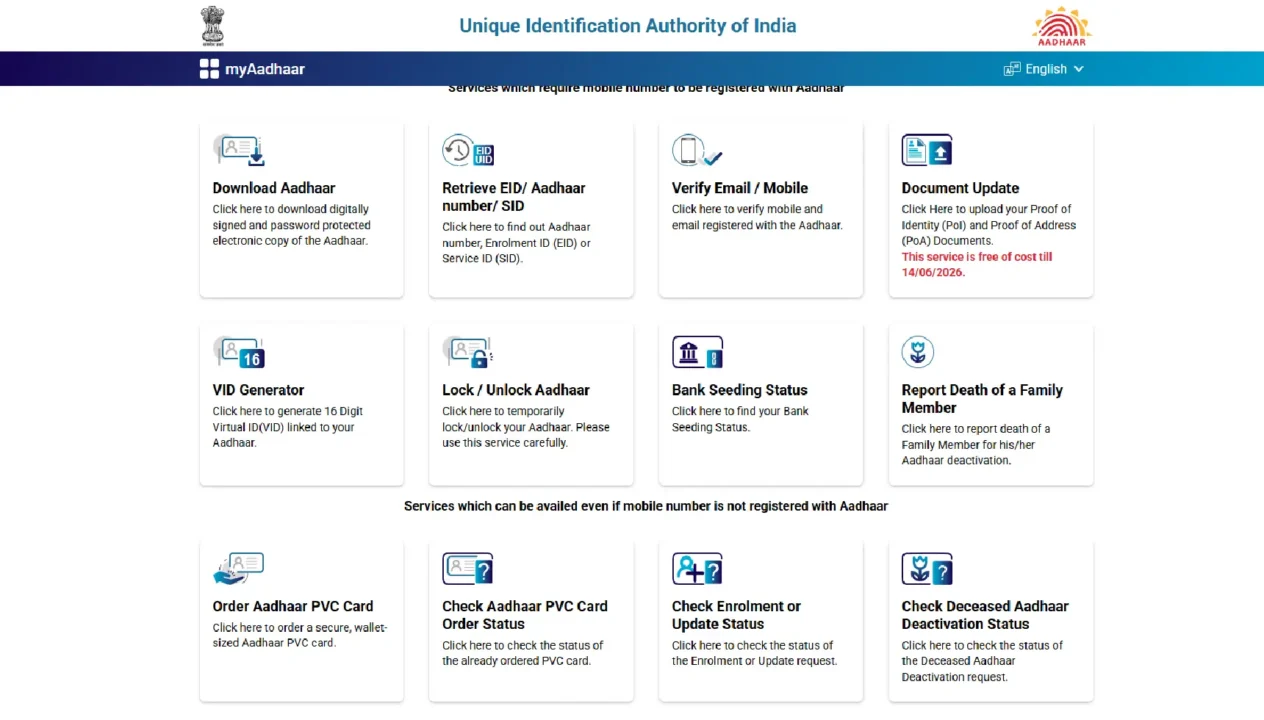The width and height of the screenshot is (1264, 720).
Task: Click the Check Enrolment or Update Status icon
Action: coord(697,569)
